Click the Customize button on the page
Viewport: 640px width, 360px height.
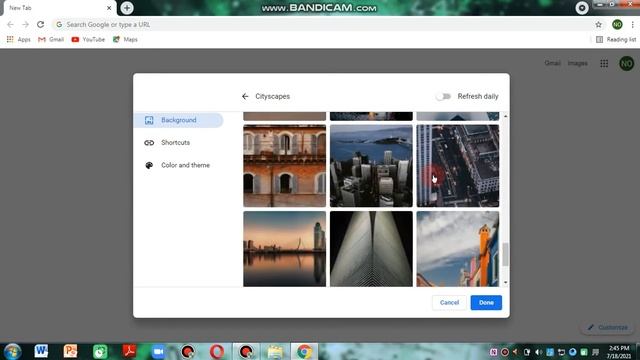(607, 327)
